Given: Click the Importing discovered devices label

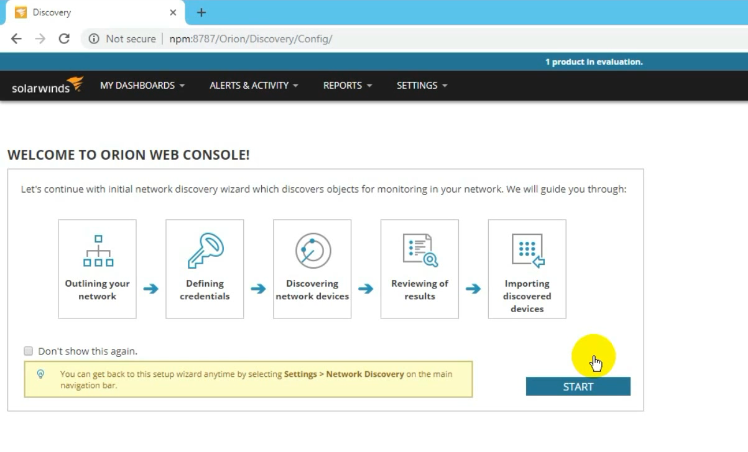Looking at the screenshot, I should tap(527, 296).
